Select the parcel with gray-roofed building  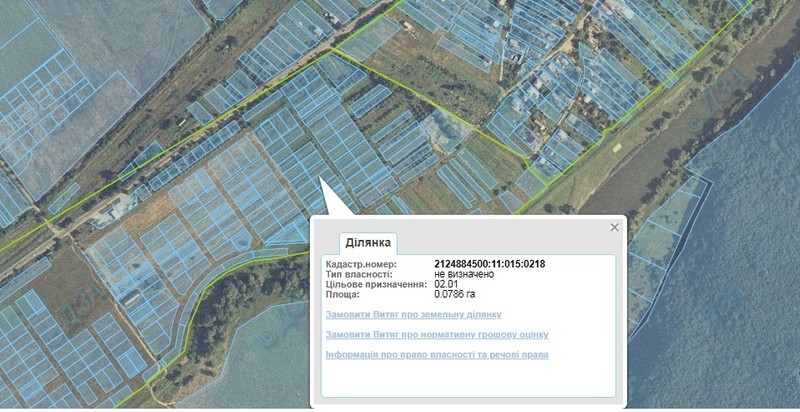[x=445, y=130]
